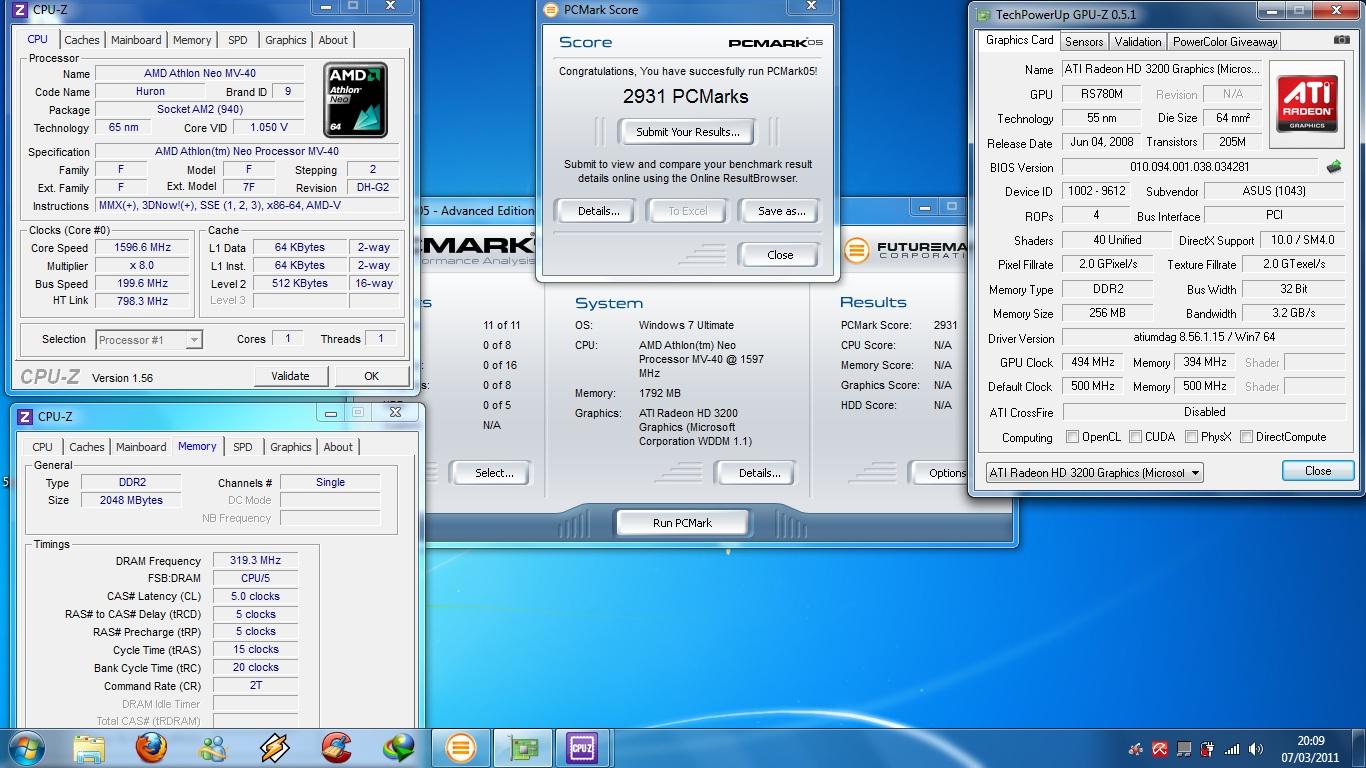Open CCleaner from the taskbar

337,748
